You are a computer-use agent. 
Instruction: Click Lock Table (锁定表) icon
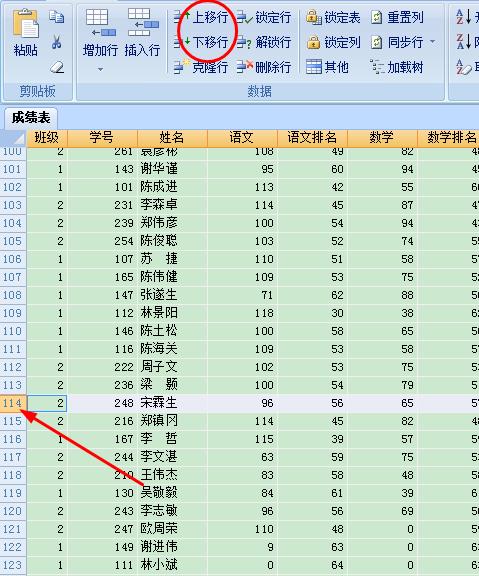click(314, 17)
